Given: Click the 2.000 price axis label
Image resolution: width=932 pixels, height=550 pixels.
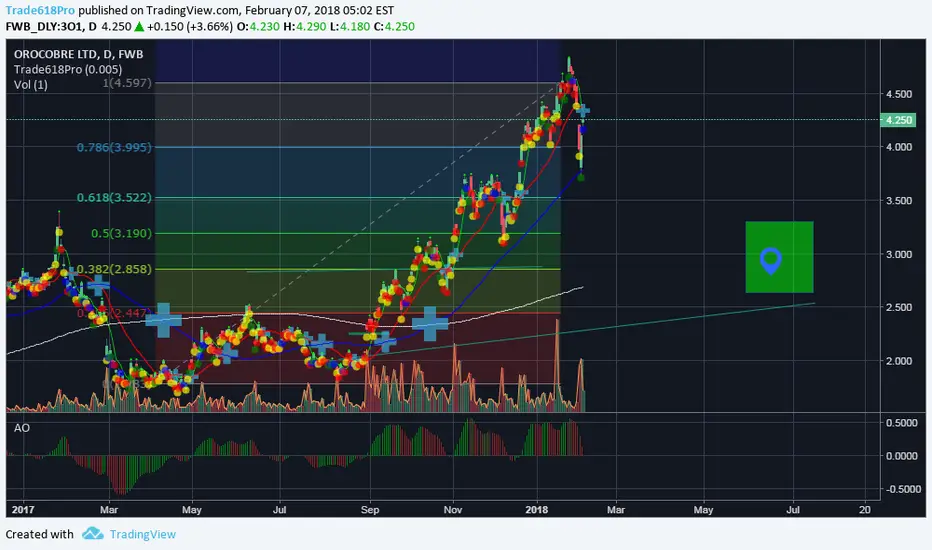Looking at the screenshot, I should (899, 361).
